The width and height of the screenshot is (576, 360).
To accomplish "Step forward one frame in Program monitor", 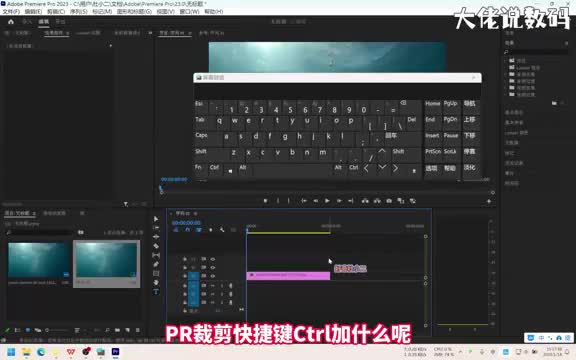I will (x=339, y=201).
